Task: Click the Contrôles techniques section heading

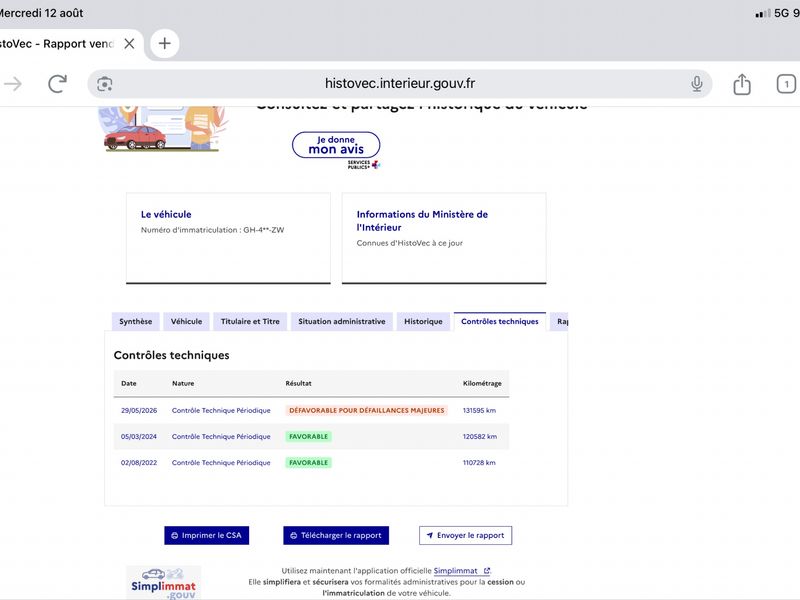Action: 171,355
